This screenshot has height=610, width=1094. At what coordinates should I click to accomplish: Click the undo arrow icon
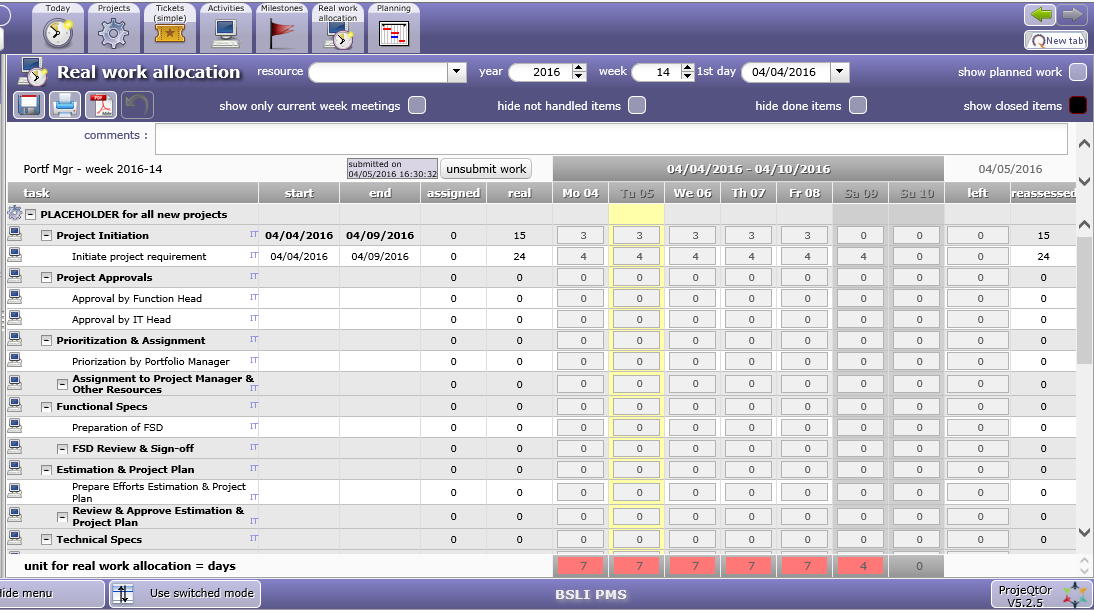137,105
